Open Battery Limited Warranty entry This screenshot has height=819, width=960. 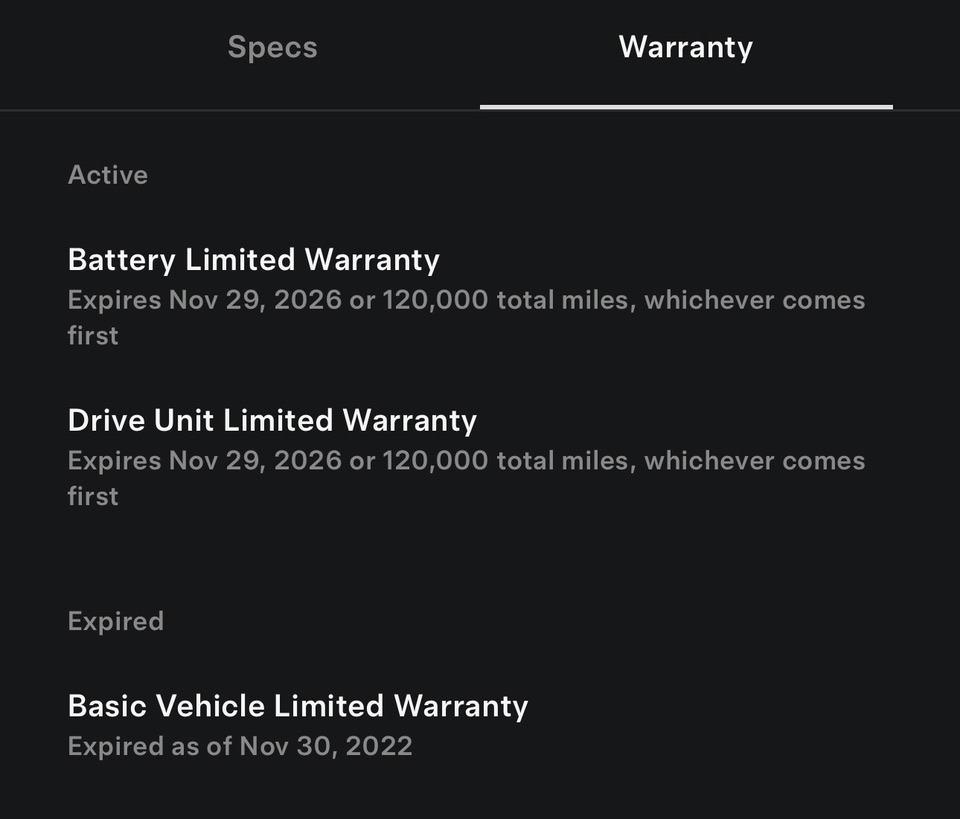(x=253, y=260)
